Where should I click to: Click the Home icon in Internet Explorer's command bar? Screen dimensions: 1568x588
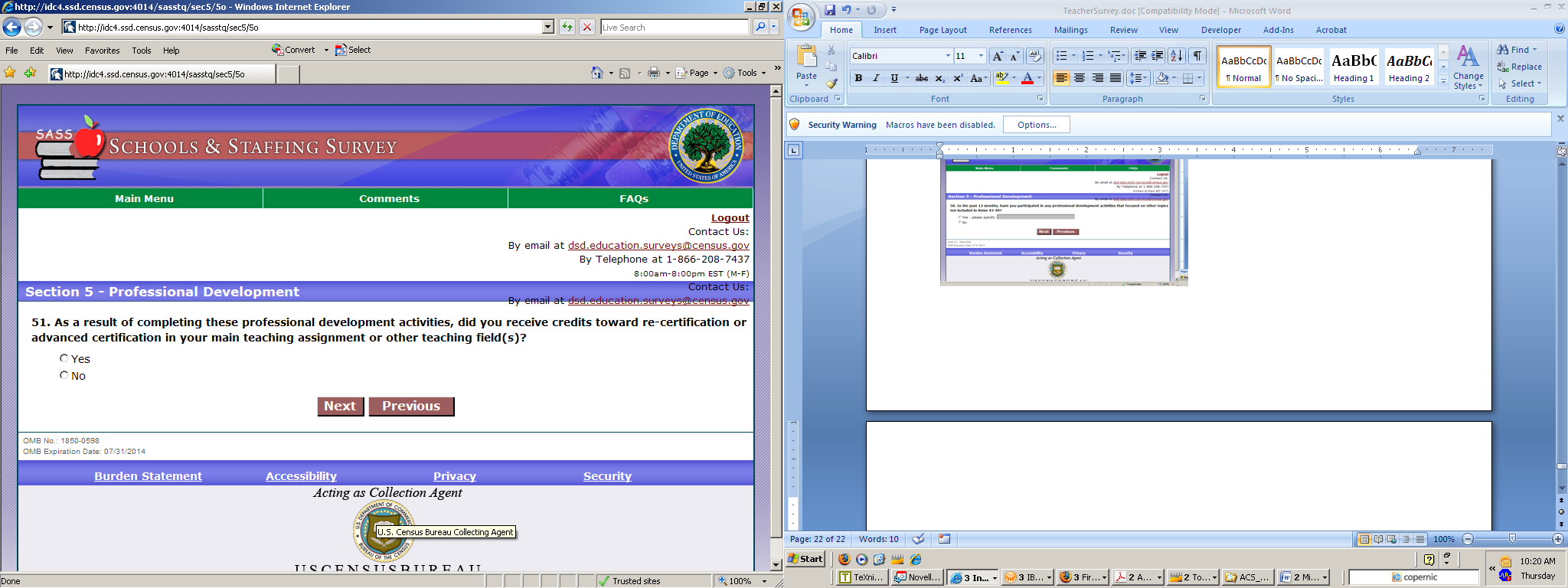point(597,73)
